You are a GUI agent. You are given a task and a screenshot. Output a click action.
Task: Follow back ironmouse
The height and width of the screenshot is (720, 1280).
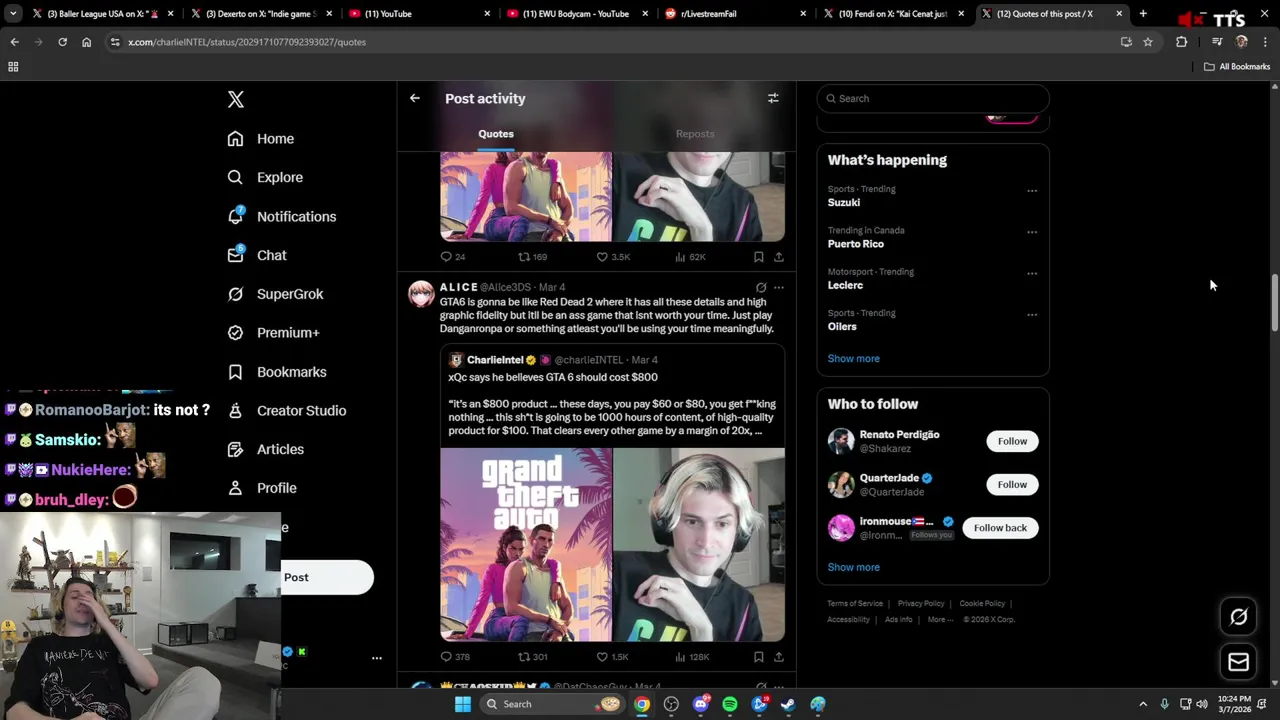click(x=1000, y=528)
